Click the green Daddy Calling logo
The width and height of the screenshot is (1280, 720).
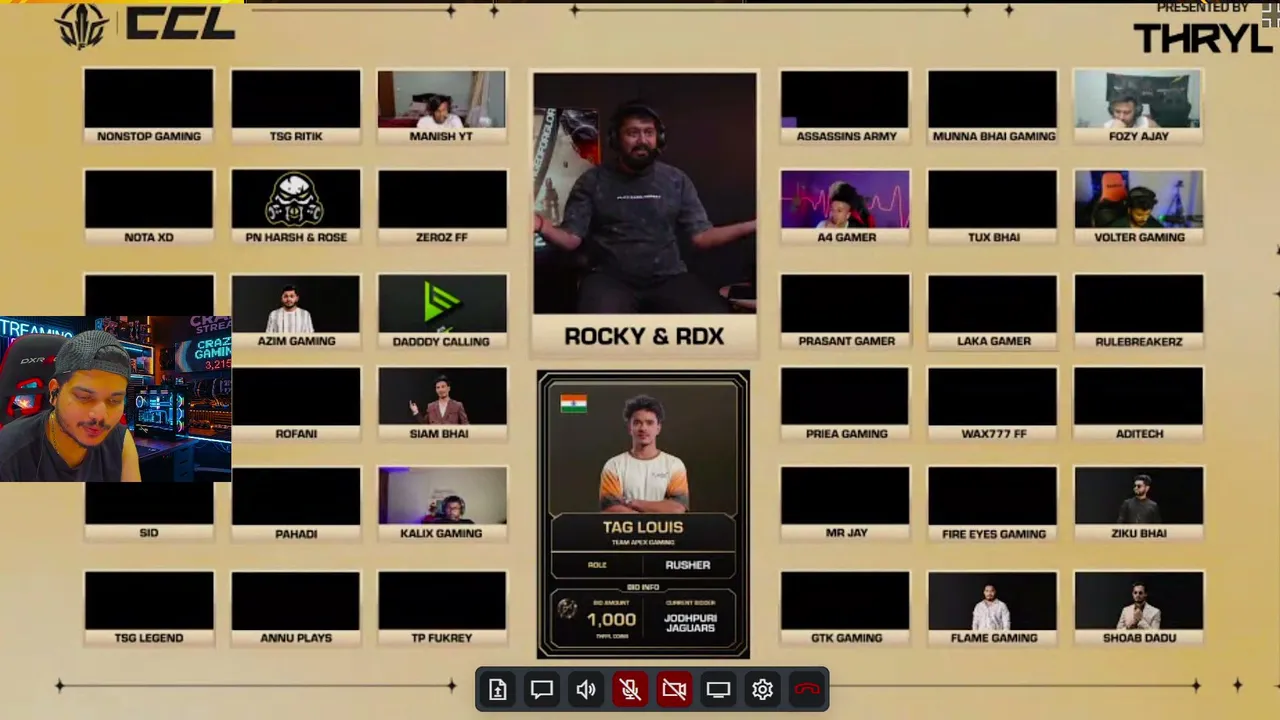(x=441, y=303)
